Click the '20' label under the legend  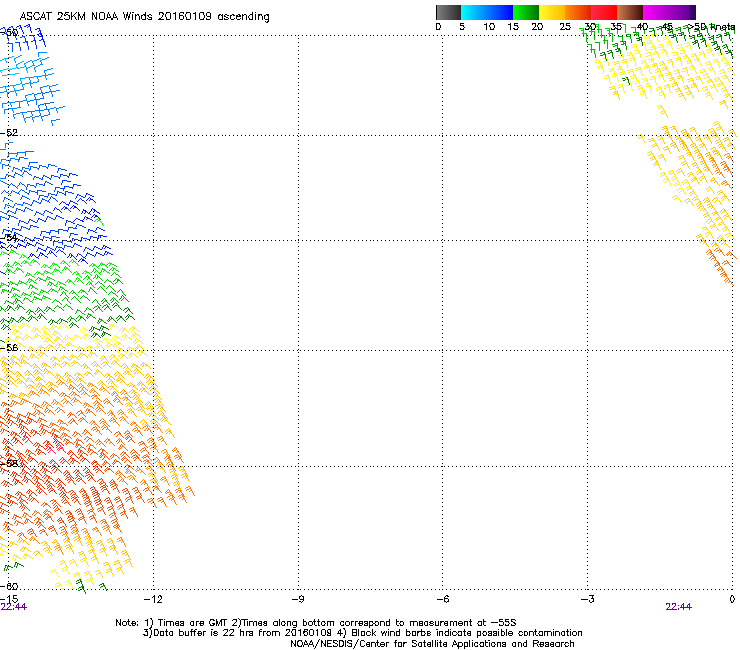click(537, 27)
